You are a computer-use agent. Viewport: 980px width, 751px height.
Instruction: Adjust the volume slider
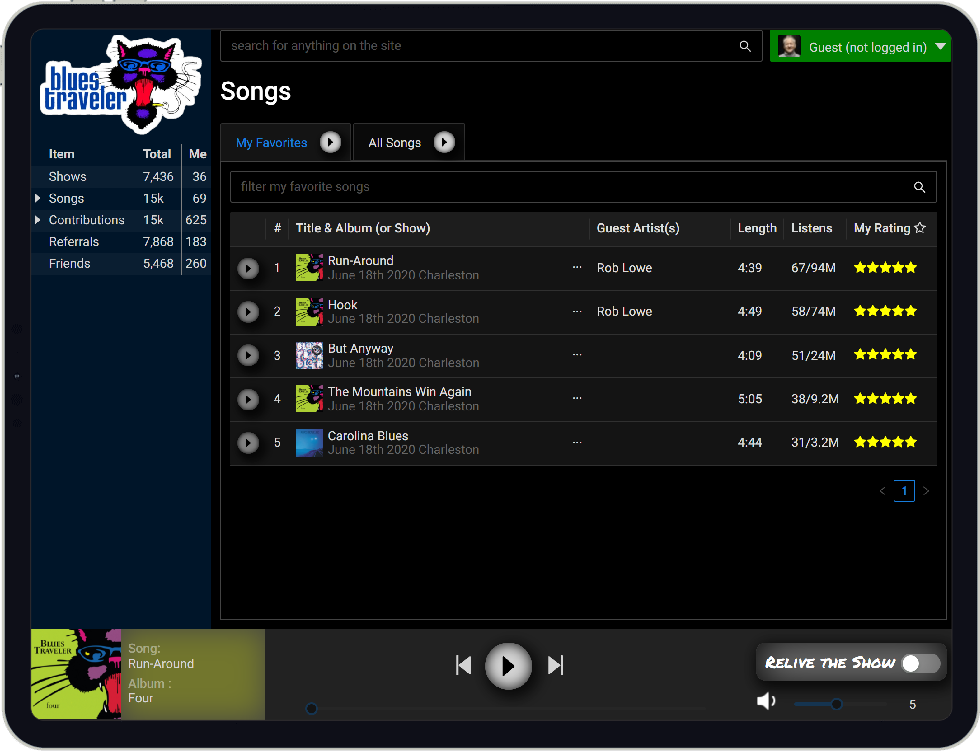pyautogui.click(x=837, y=704)
